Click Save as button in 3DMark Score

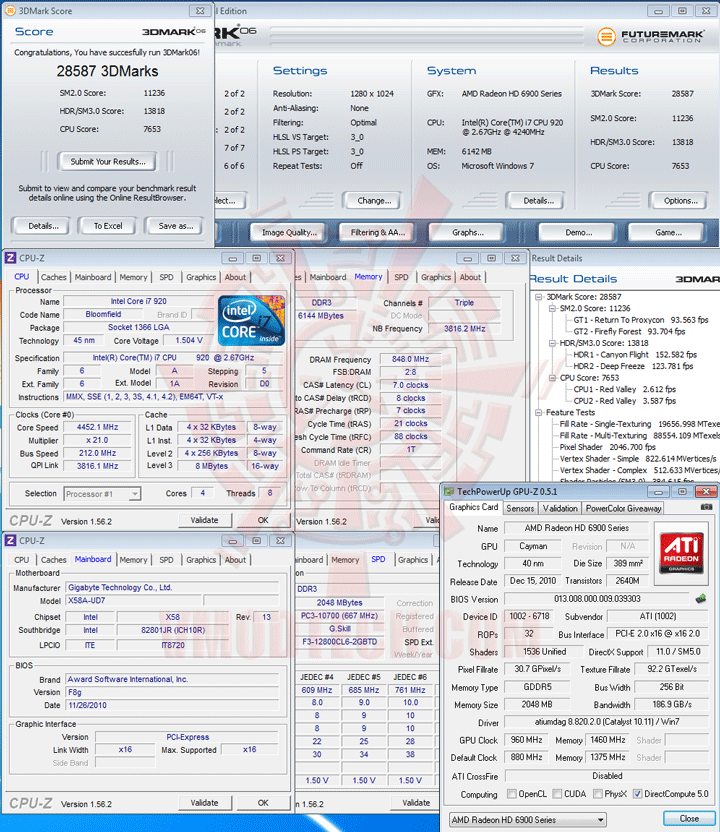[176, 226]
